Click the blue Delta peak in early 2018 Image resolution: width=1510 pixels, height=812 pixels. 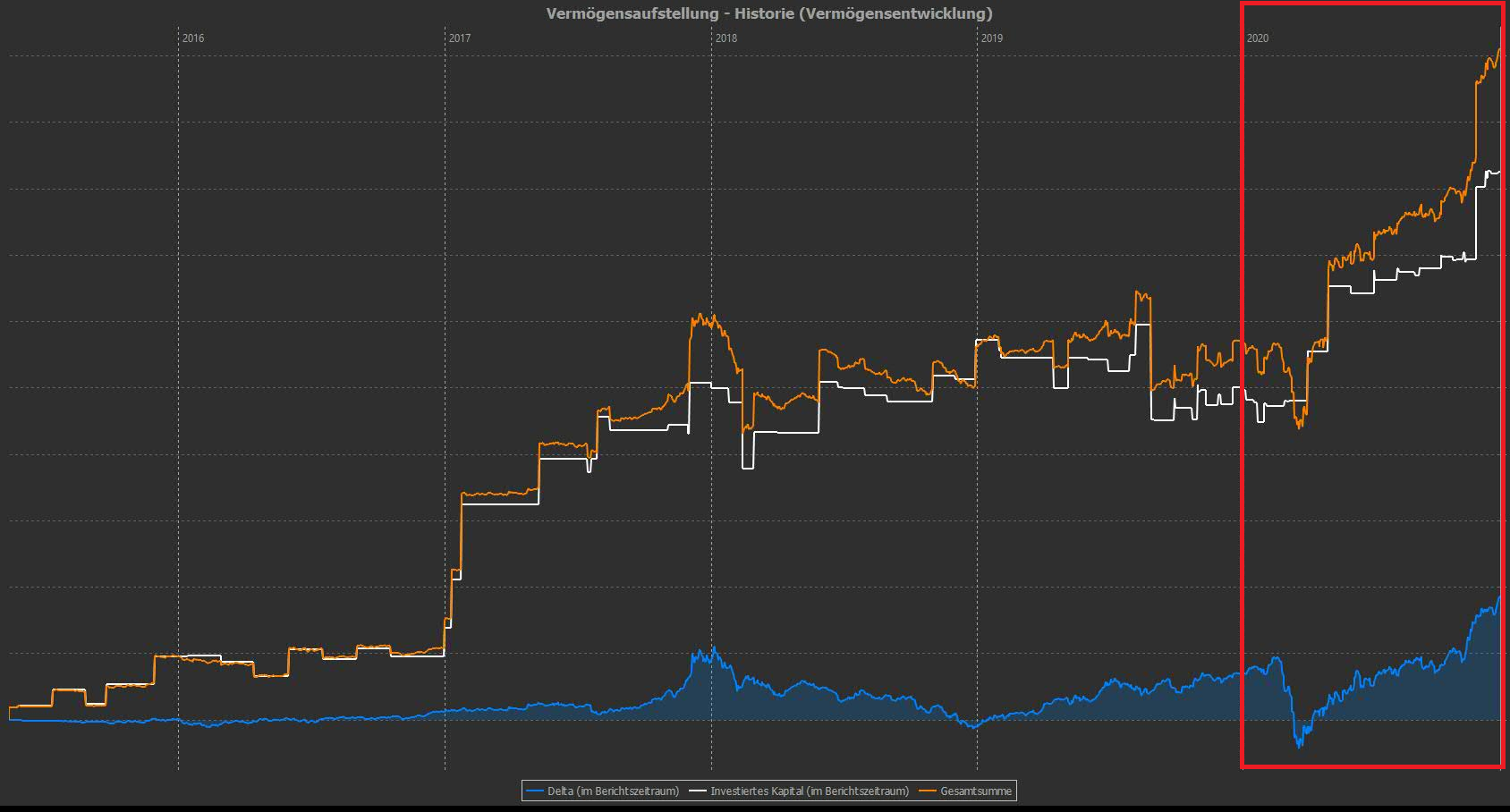click(714, 647)
